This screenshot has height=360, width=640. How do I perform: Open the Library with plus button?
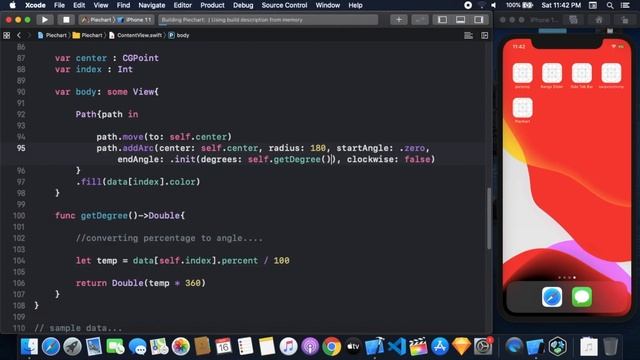(399, 20)
